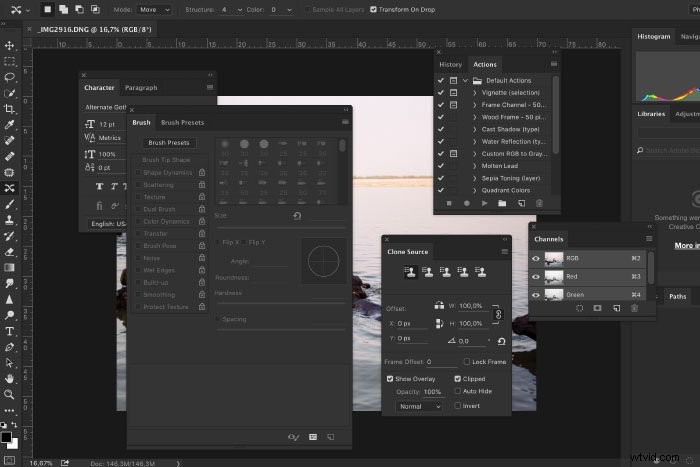Enable the Lock Frame checkbox

pyautogui.click(x=467, y=362)
